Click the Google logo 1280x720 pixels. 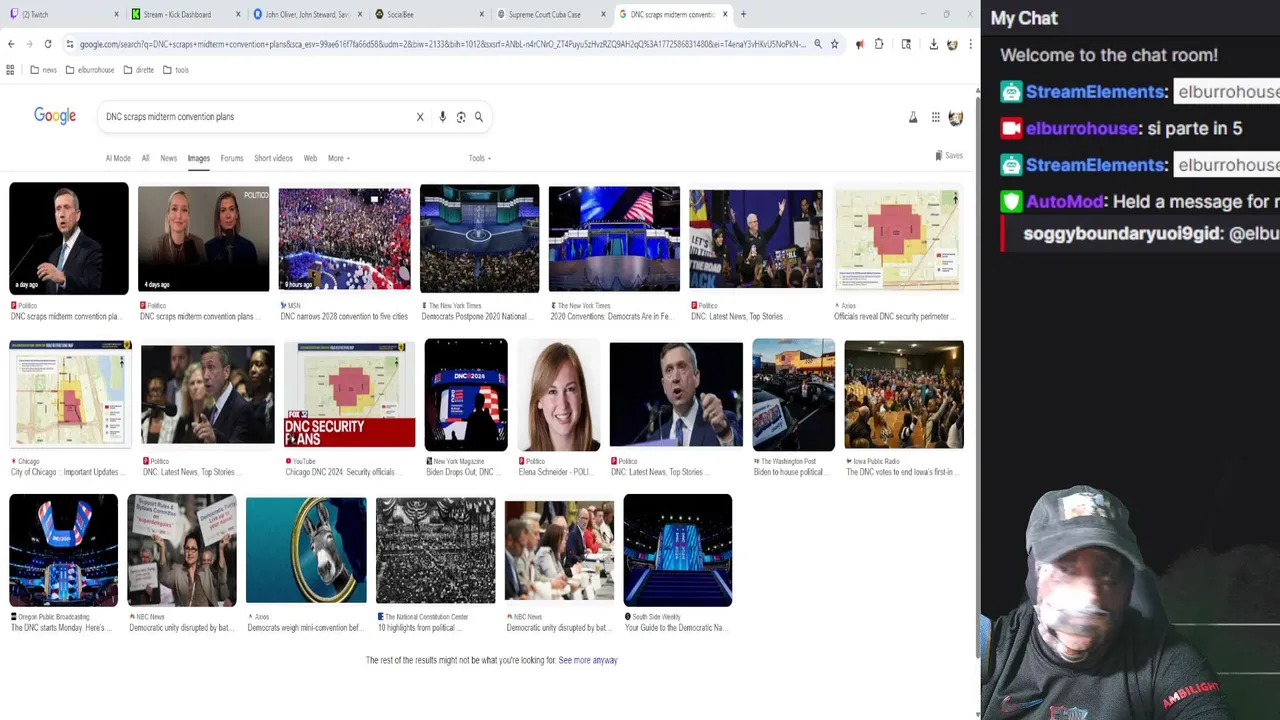click(55, 116)
